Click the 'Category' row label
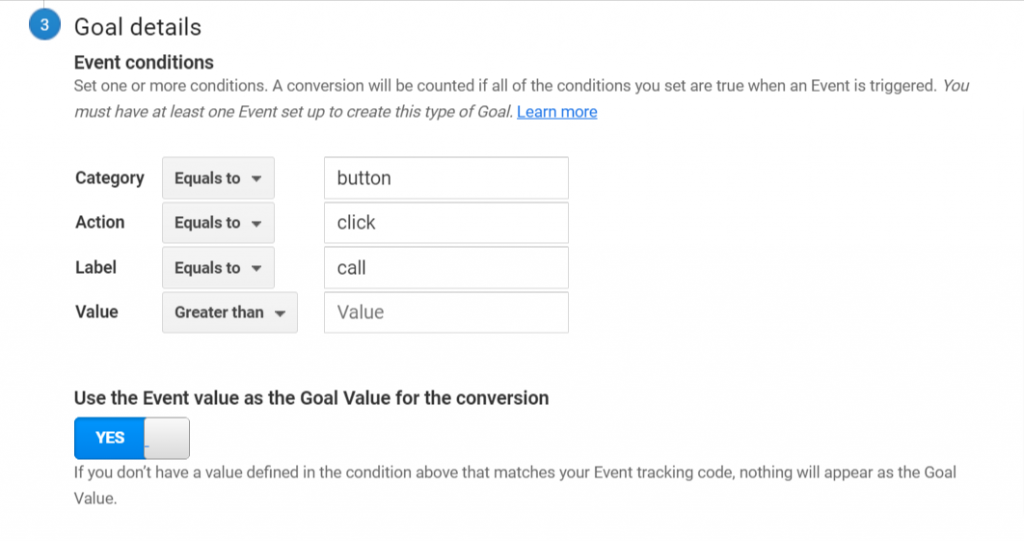Image resolution: width=1024 pixels, height=541 pixels. [110, 178]
